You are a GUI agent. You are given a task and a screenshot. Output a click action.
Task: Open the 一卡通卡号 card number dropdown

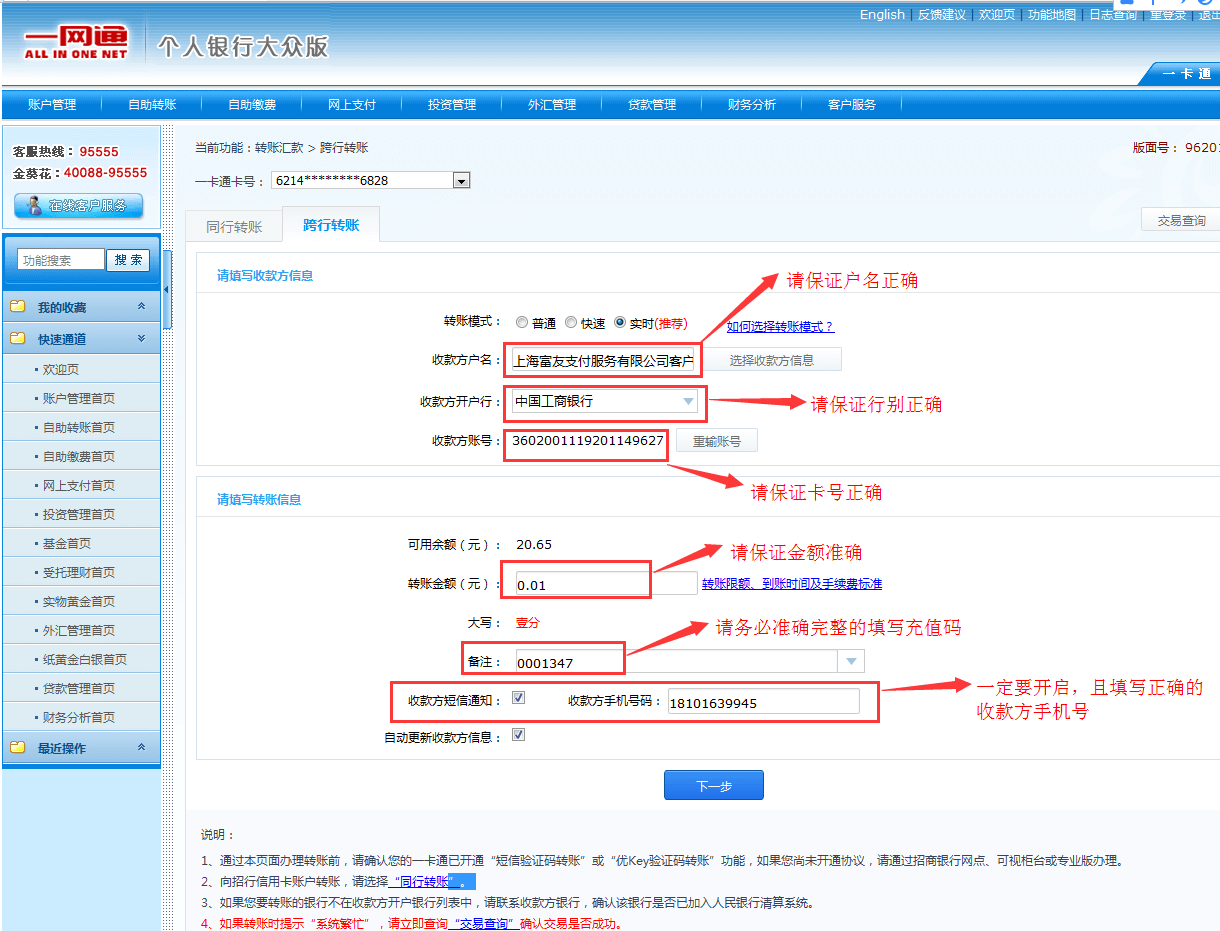coord(461,181)
